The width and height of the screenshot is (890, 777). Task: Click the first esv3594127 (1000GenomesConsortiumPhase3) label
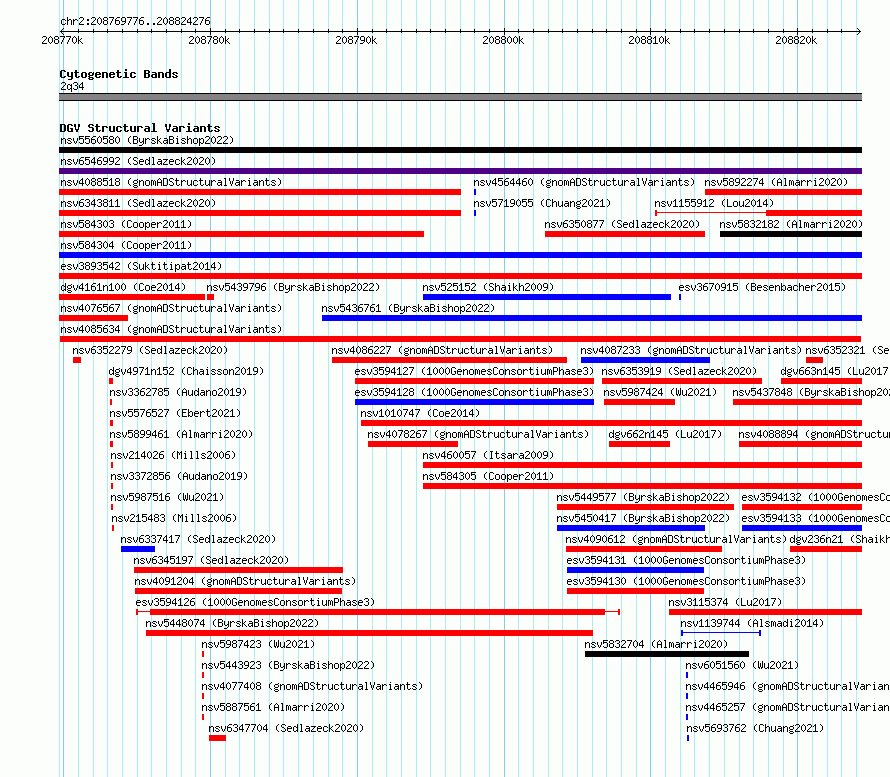(474, 371)
